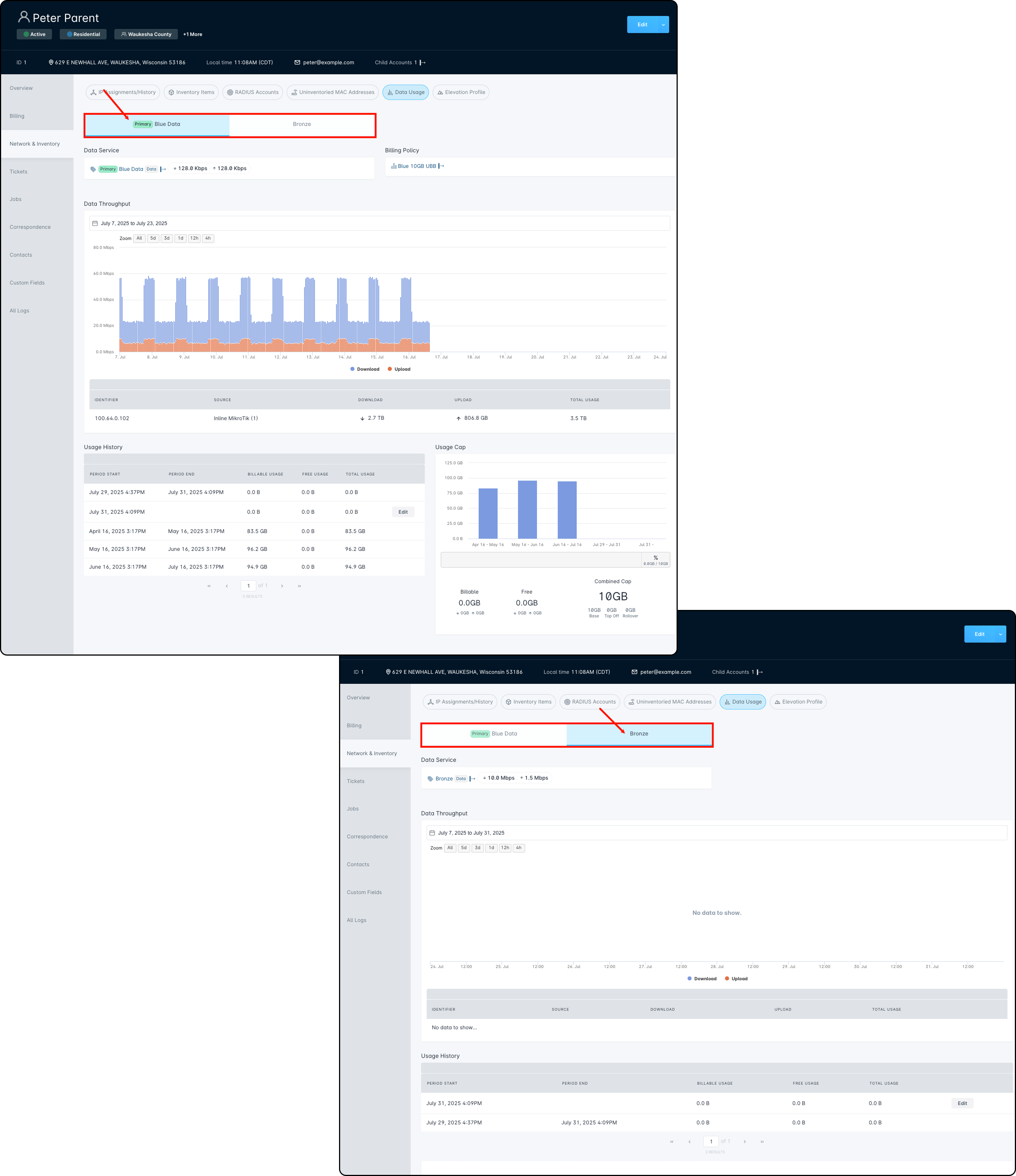Open the Bronze data service link
Viewport: 1016px width, 1176px height.
coord(444,779)
